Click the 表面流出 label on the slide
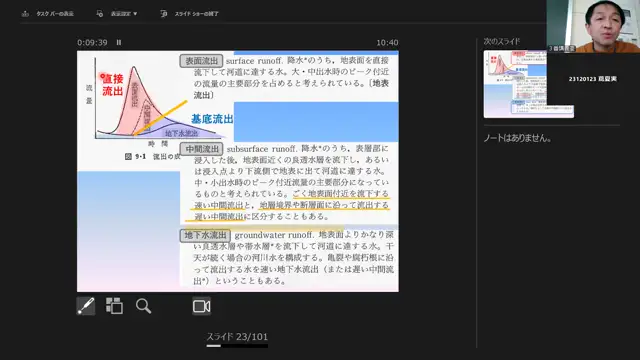 (202, 61)
